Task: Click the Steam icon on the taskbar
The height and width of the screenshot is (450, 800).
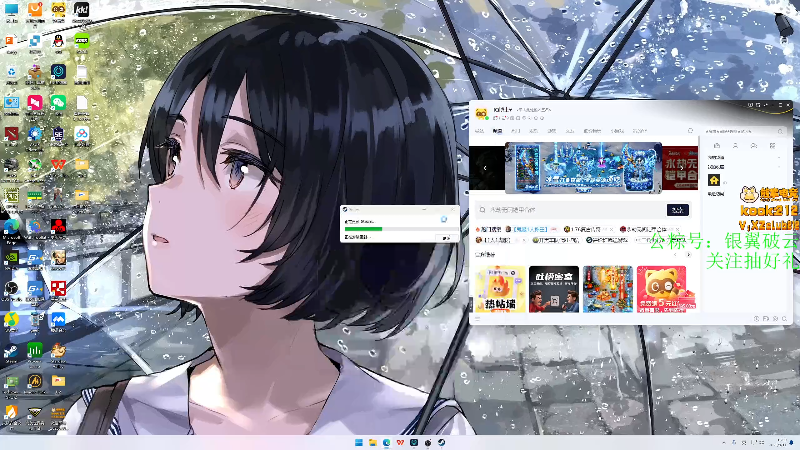Action: 441,442
